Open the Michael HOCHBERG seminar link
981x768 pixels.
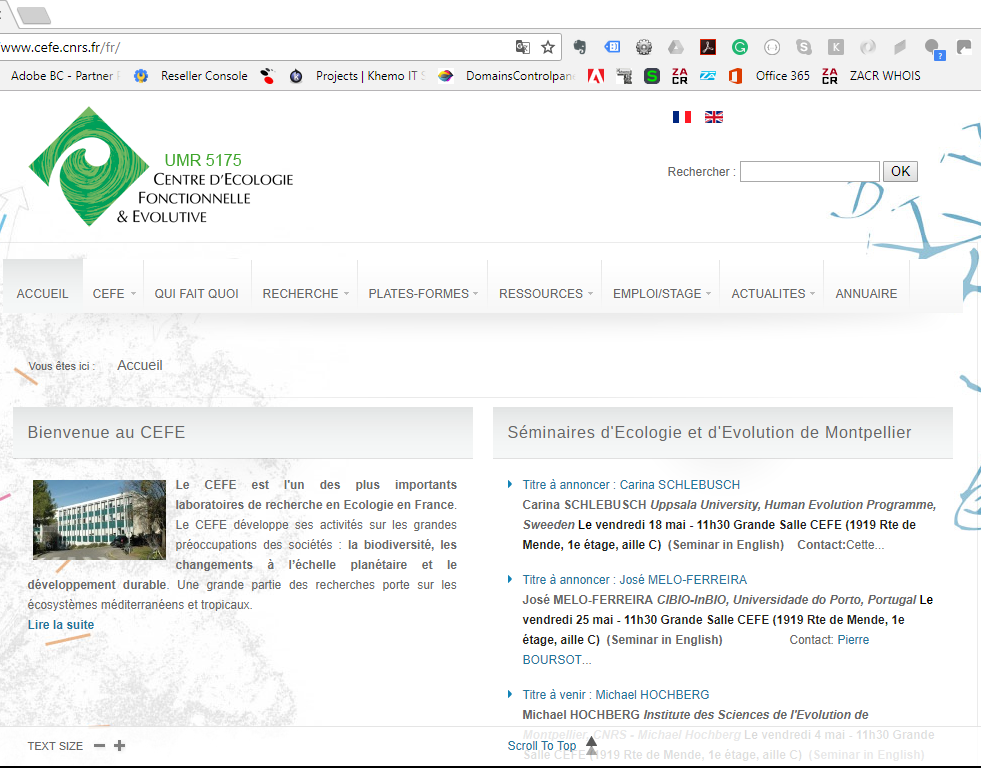tap(616, 695)
